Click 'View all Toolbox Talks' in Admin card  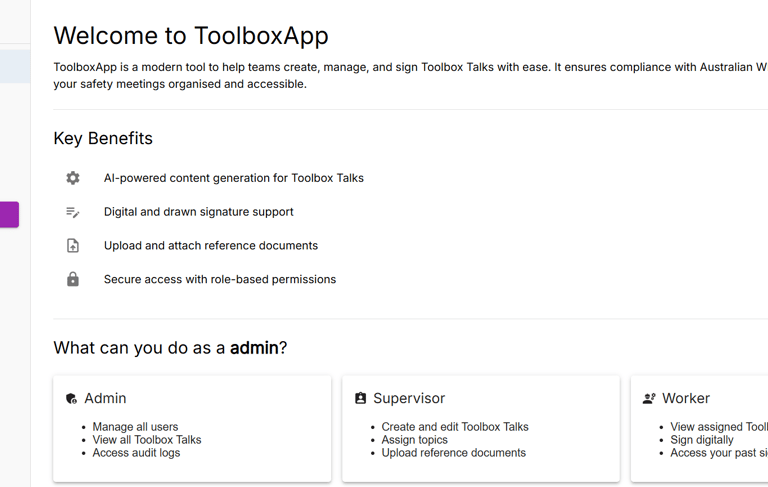click(x=147, y=440)
